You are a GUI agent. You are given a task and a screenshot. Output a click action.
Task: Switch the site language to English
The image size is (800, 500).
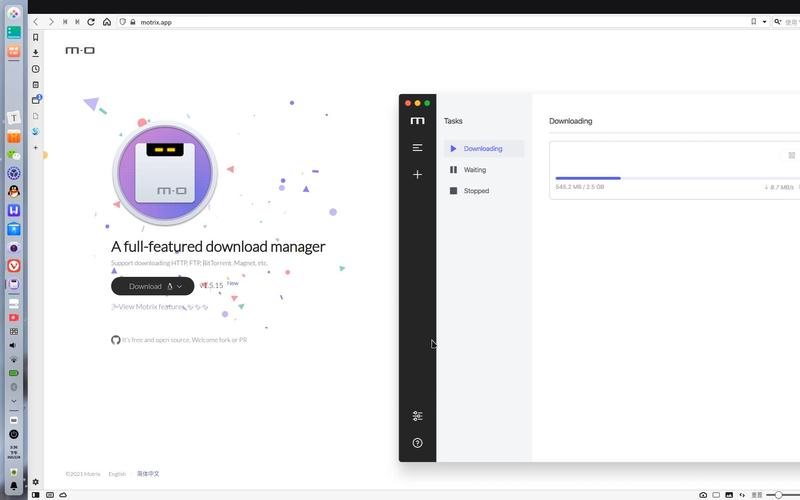(117, 474)
